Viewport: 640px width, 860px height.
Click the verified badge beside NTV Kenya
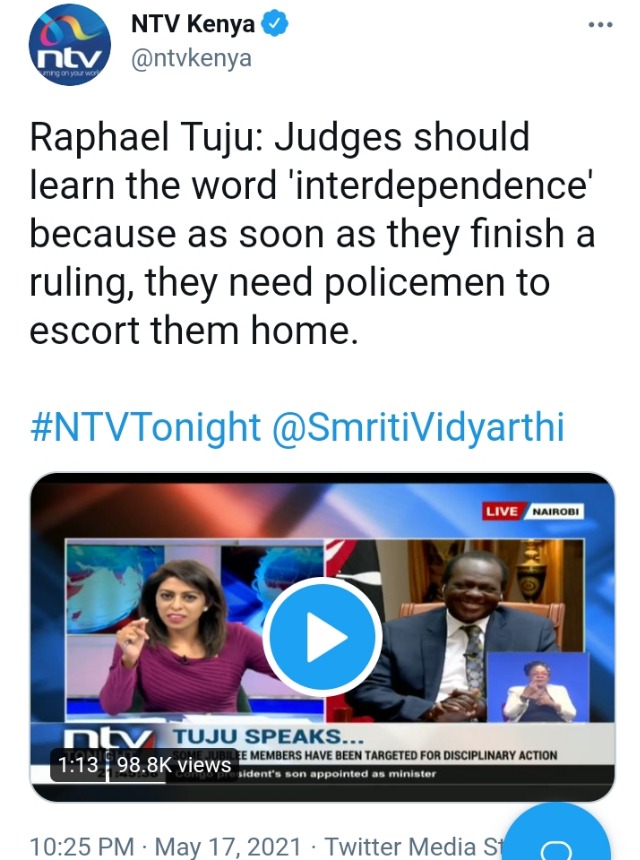click(x=274, y=25)
